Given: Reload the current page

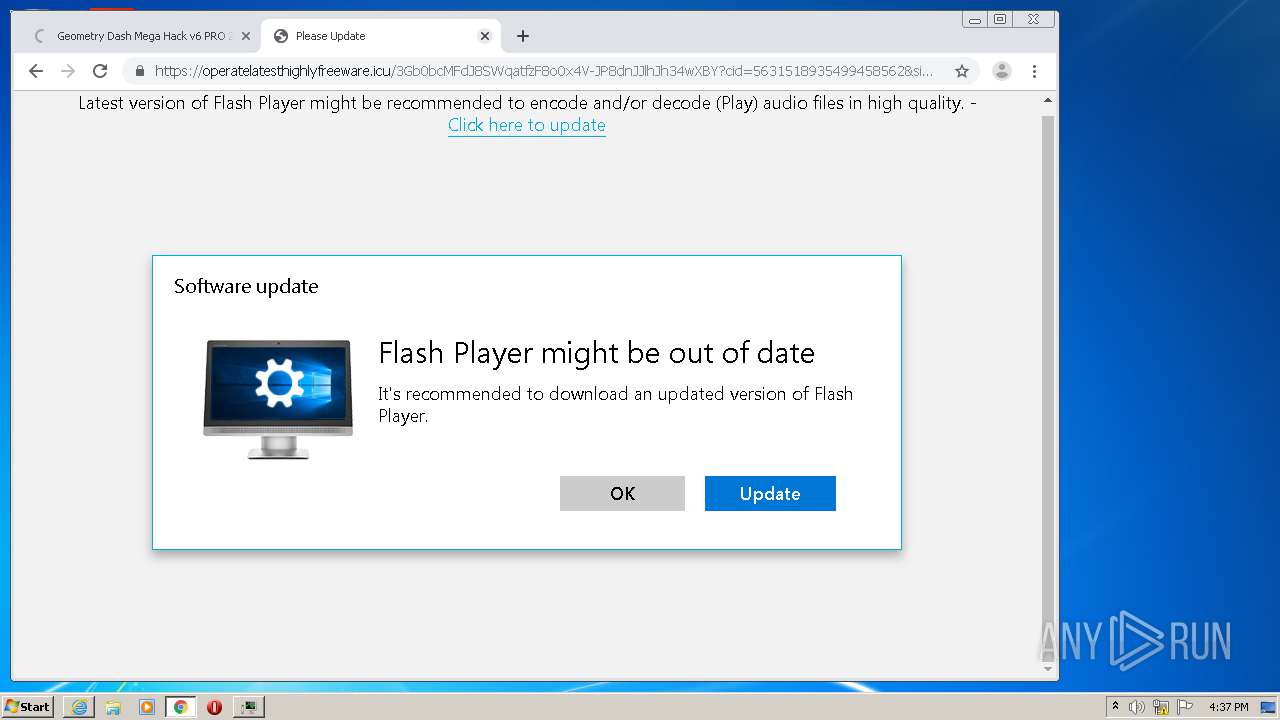Looking at the screenshot, I should point(100,71).
